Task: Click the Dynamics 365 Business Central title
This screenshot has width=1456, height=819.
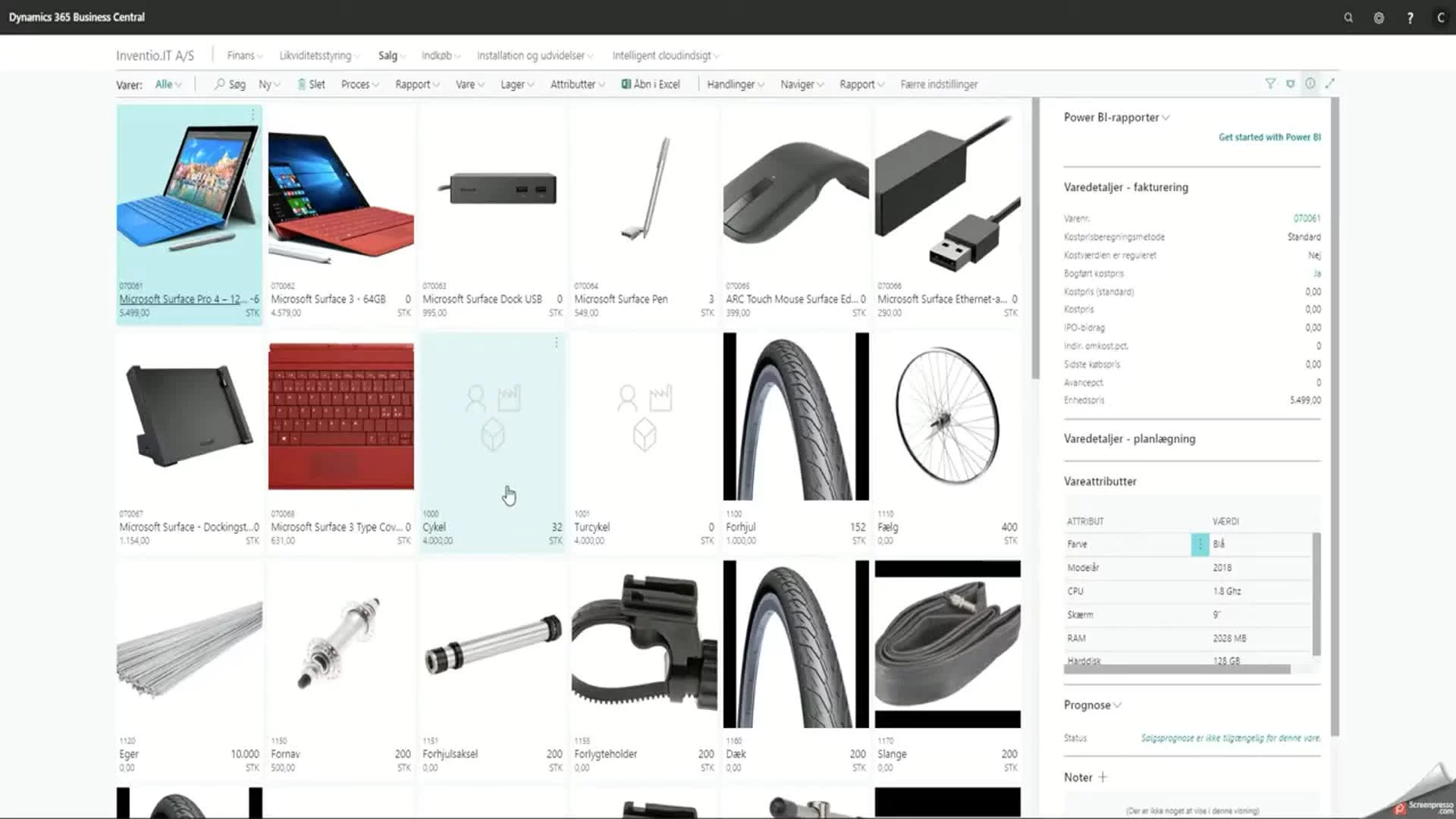Action: (x=77, y=17)
